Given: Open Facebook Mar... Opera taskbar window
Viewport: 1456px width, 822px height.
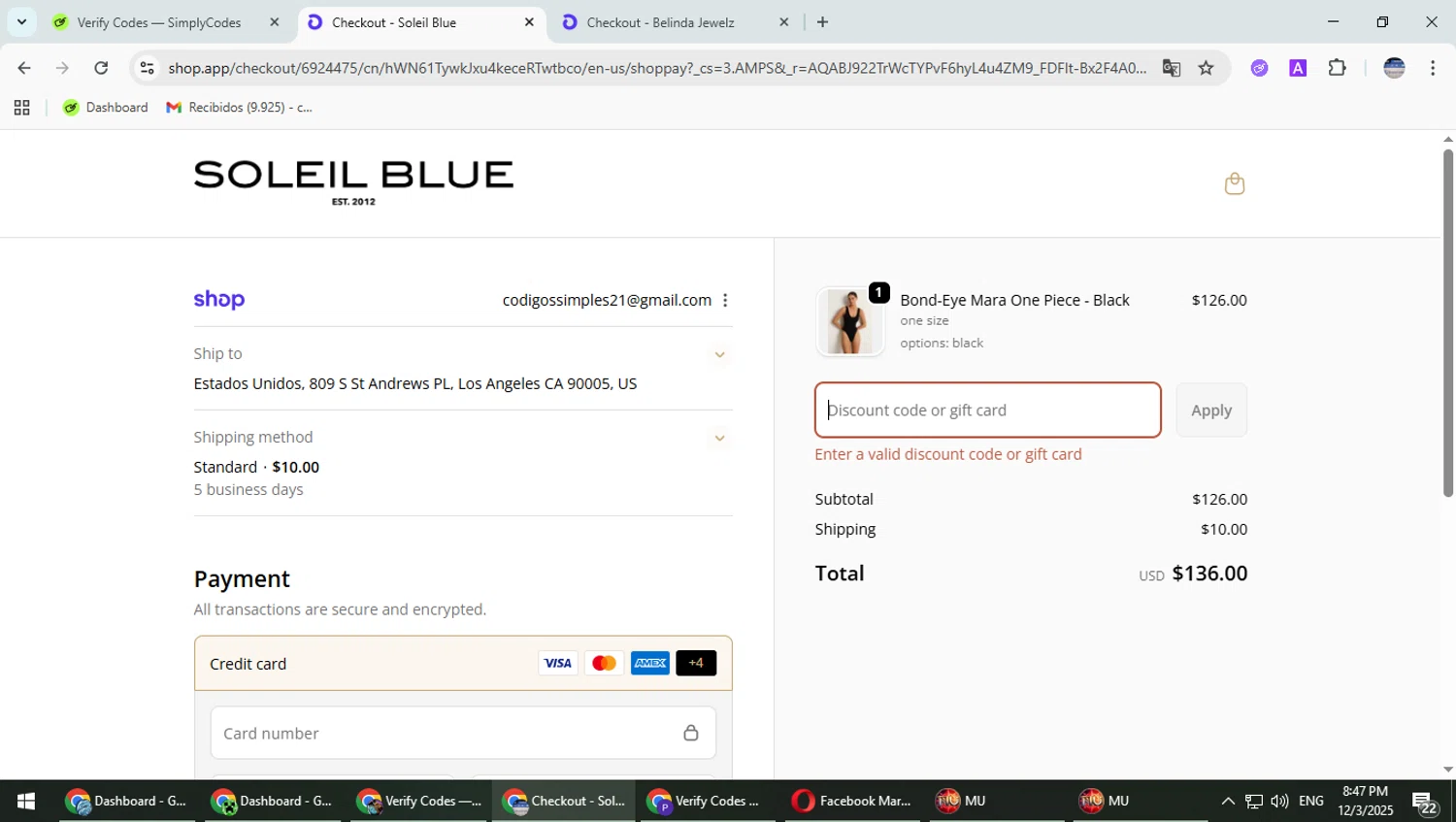Looking at the screenshot, I should point(852,801).
